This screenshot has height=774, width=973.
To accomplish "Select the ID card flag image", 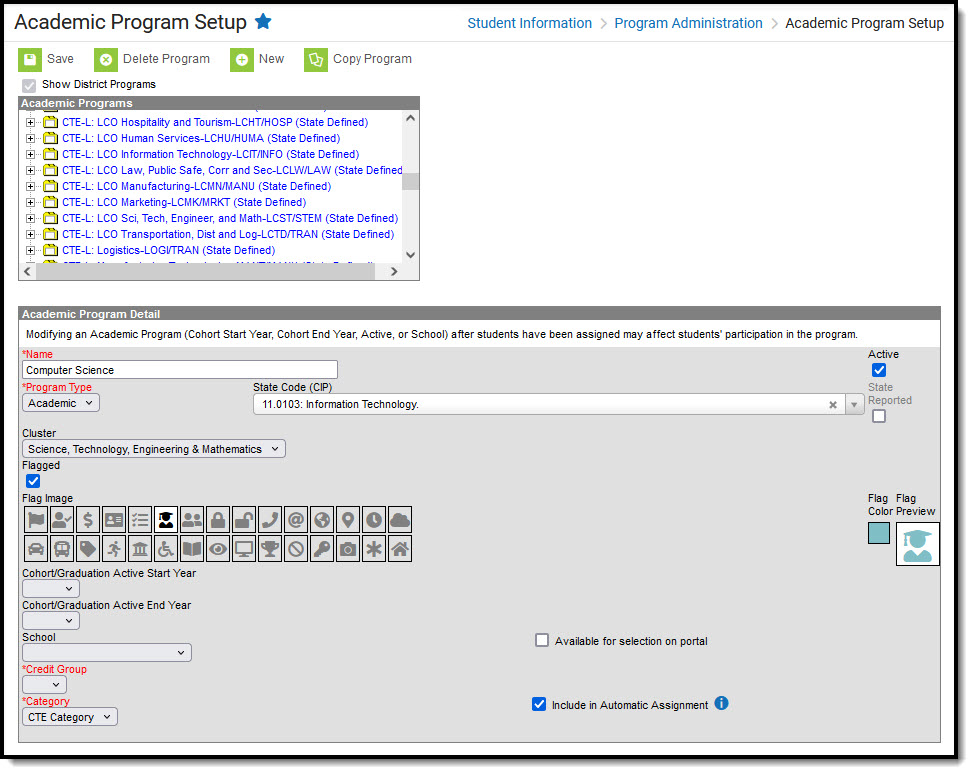I will (114, 520).
